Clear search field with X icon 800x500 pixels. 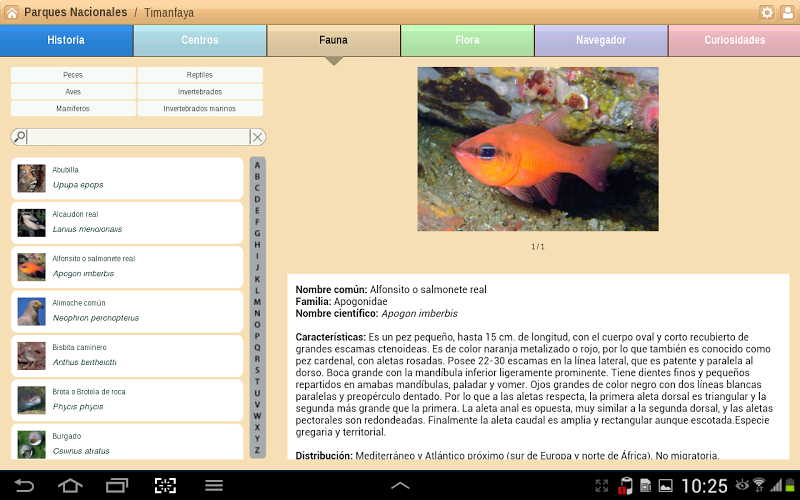coord(258,137)
